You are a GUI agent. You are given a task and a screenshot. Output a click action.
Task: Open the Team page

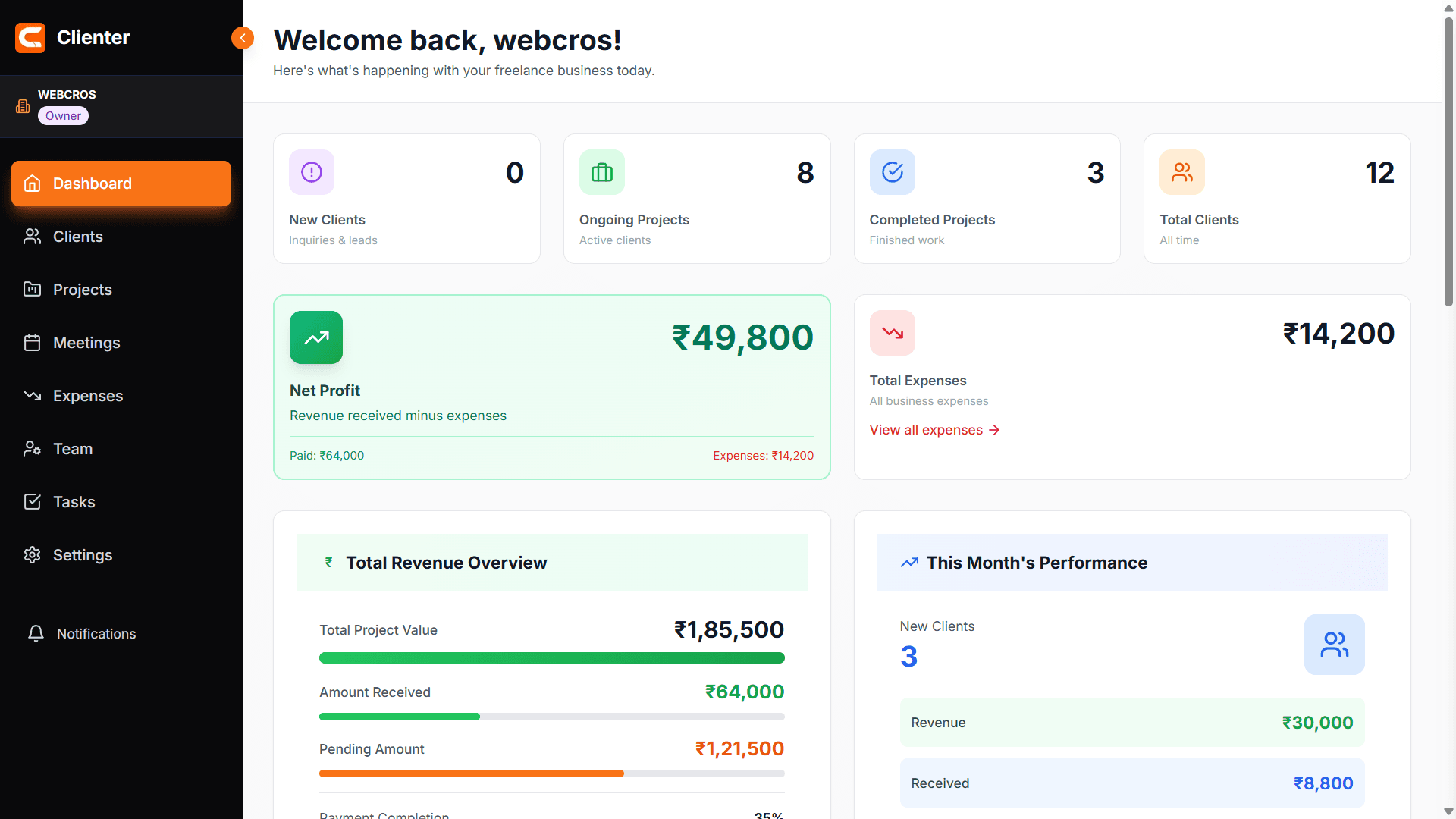[73, 449]
